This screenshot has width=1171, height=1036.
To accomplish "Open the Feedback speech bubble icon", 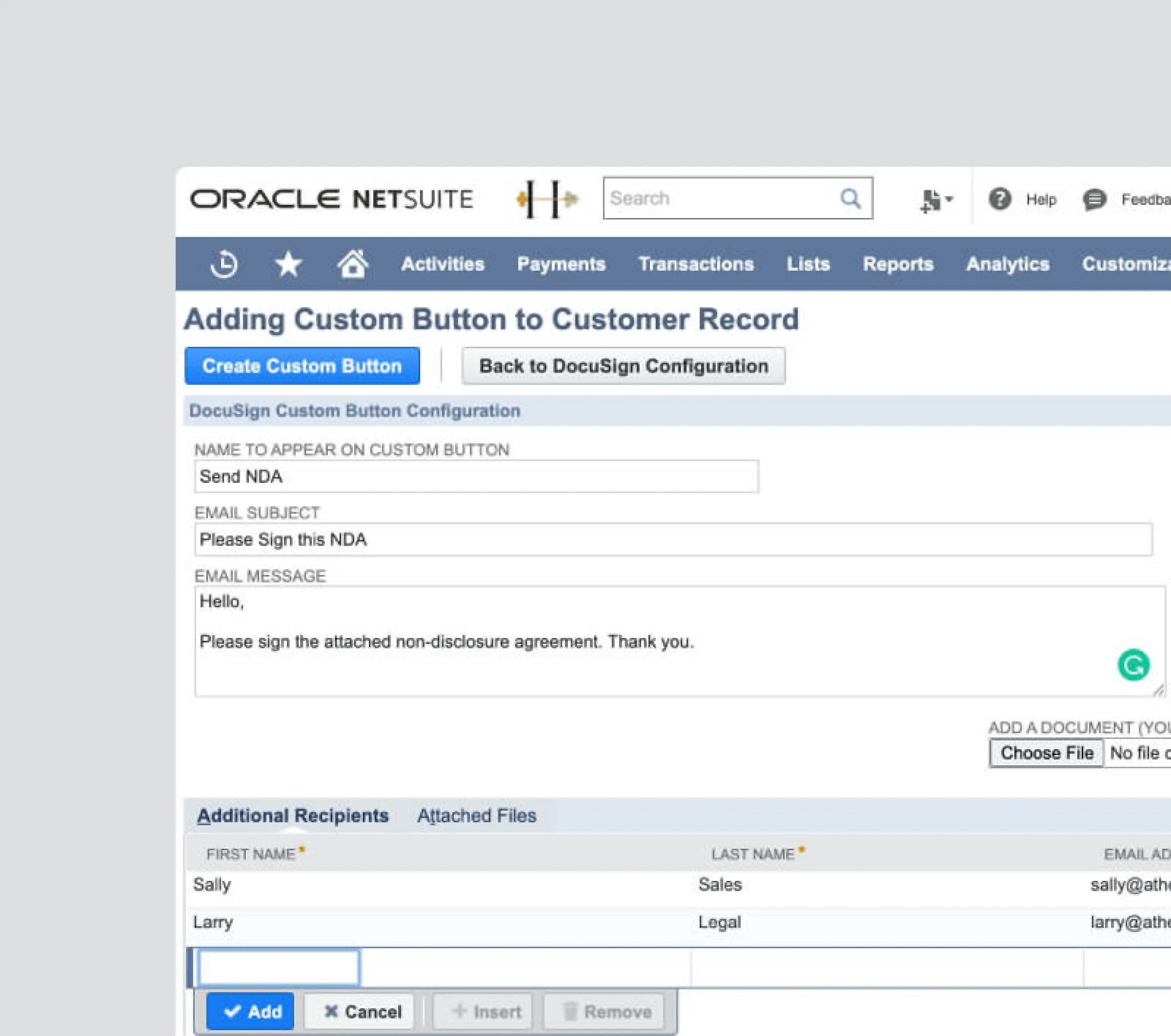I will pyautogui.click(x=1094, y=199).
